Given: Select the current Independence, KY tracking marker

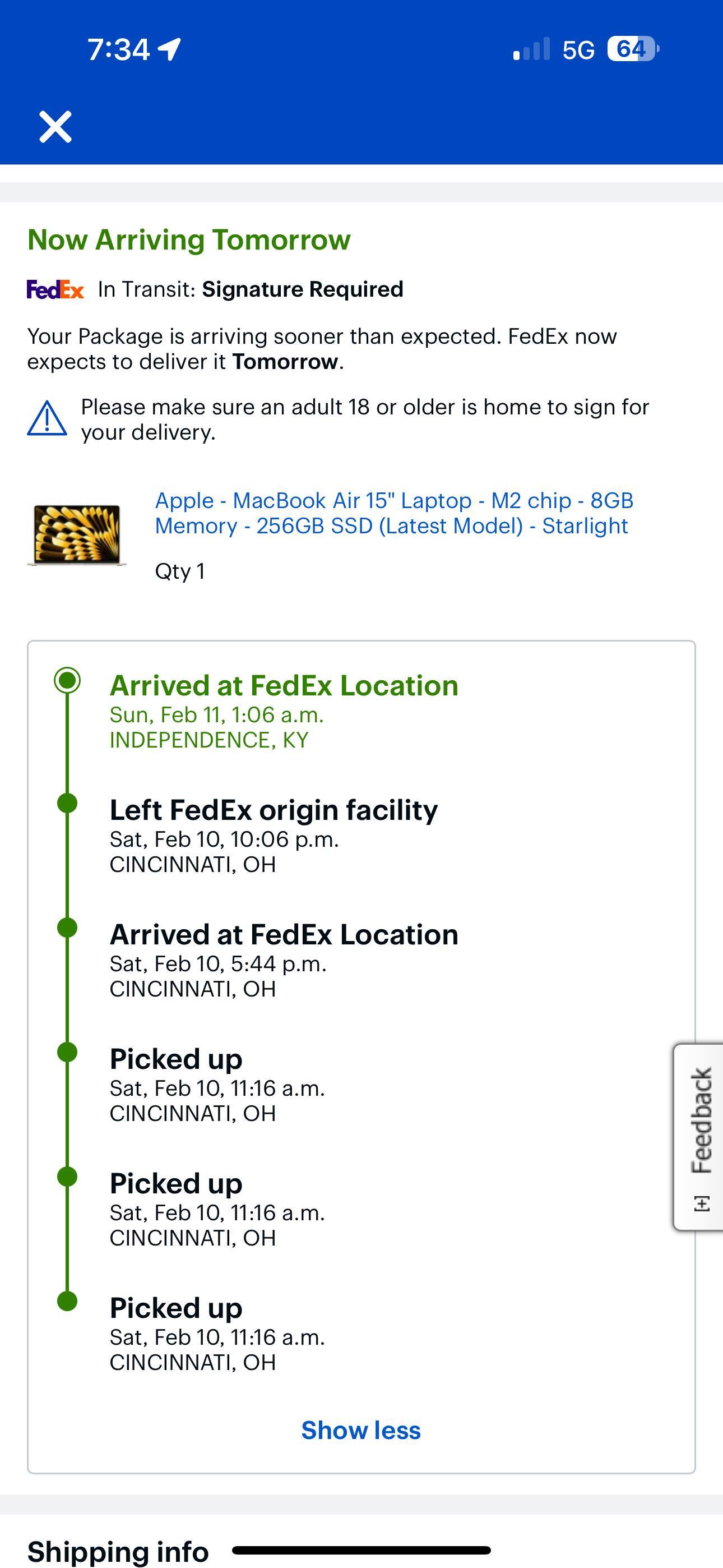Looking at the screenshot, I should click(68, 680).
